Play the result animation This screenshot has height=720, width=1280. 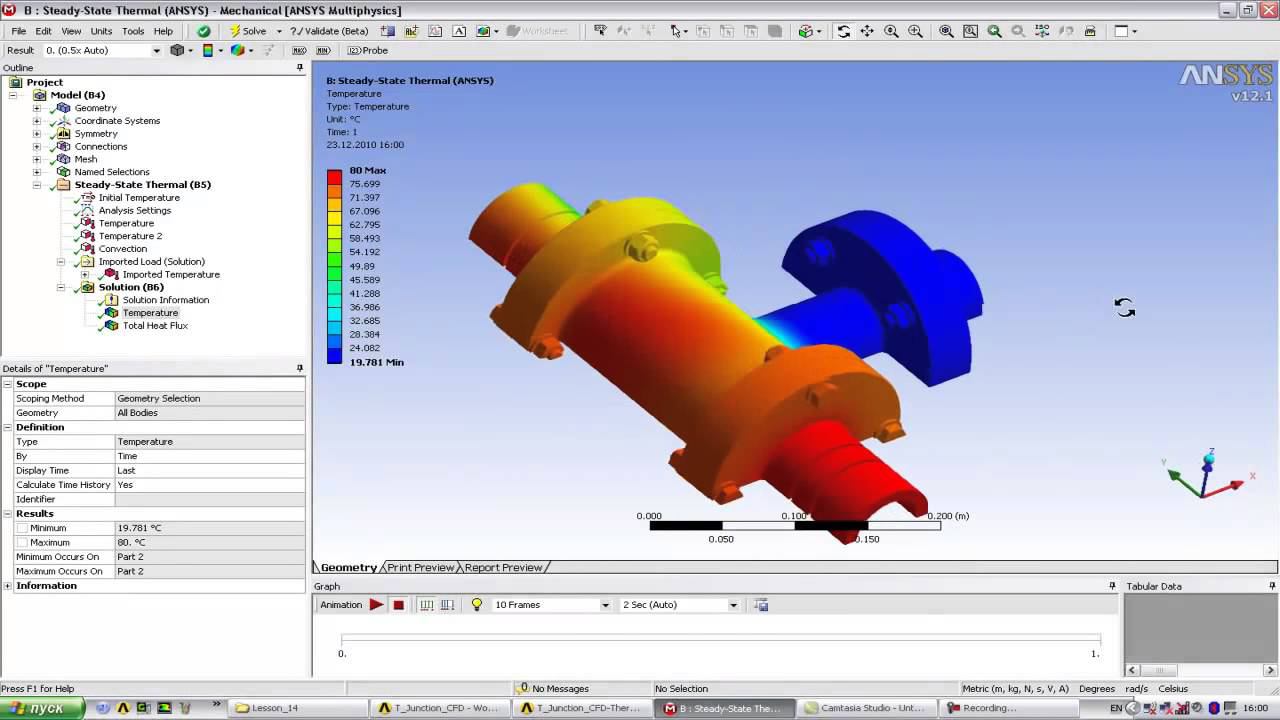(376, 605)
